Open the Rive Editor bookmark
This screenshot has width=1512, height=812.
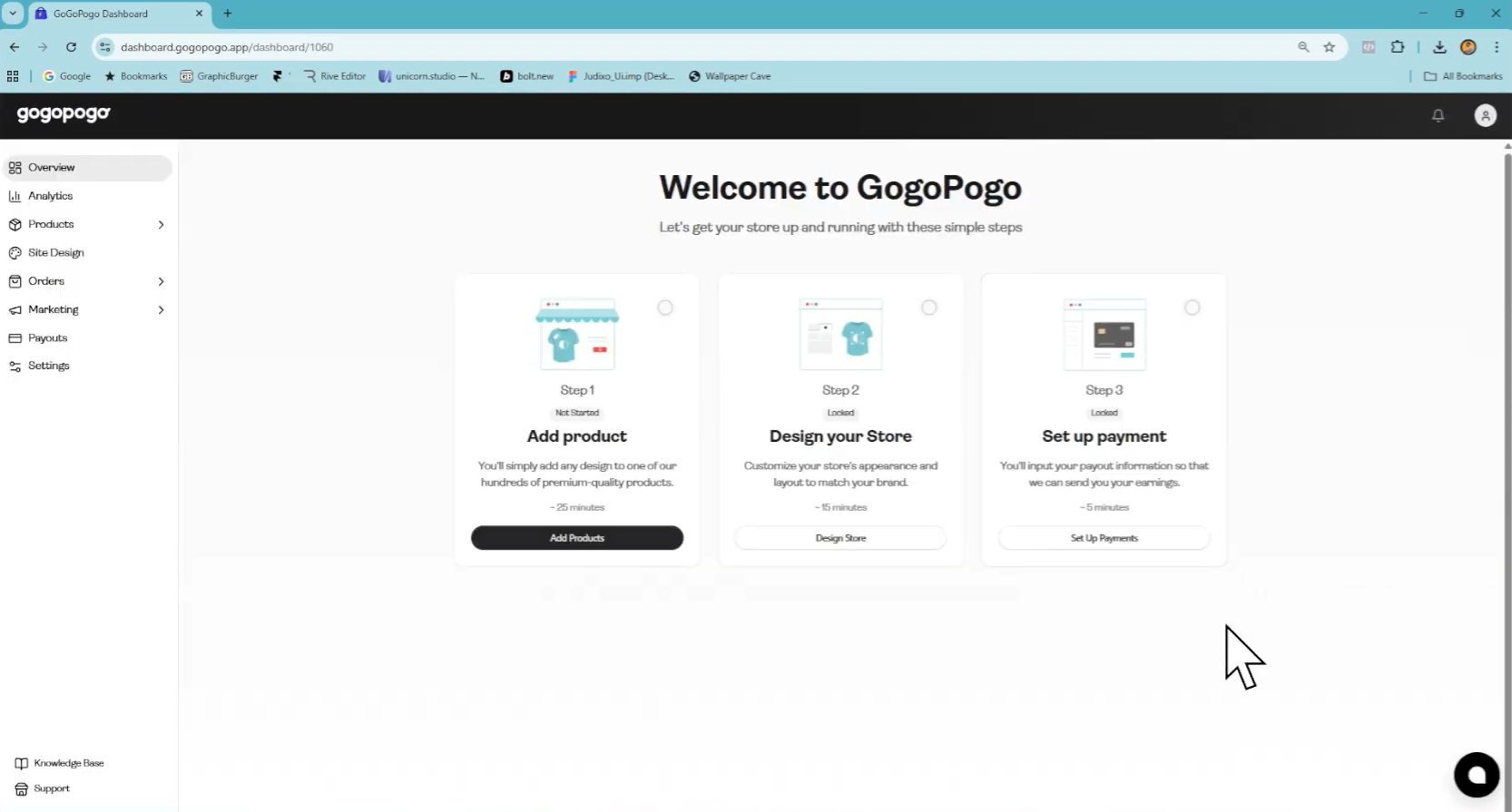click(335, 76)
